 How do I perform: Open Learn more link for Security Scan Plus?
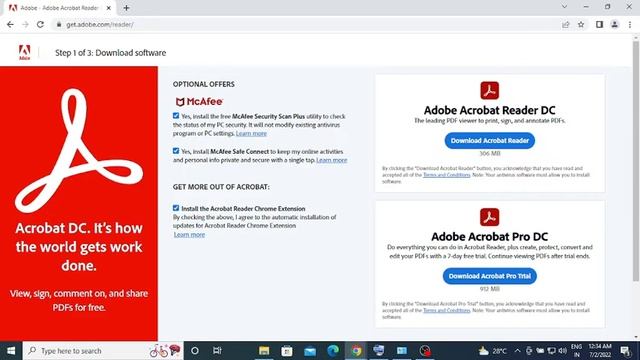click(251, 133)
